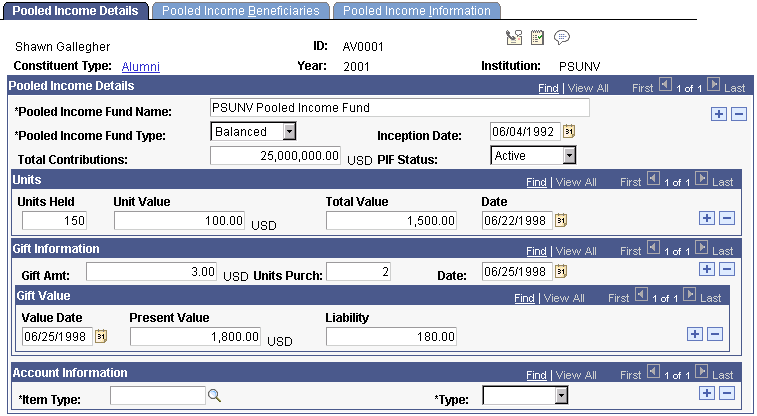The width and height of the screenshot is (757, 416).
Task: Open the Alumni constituent type link
Action: coord(140,67)
